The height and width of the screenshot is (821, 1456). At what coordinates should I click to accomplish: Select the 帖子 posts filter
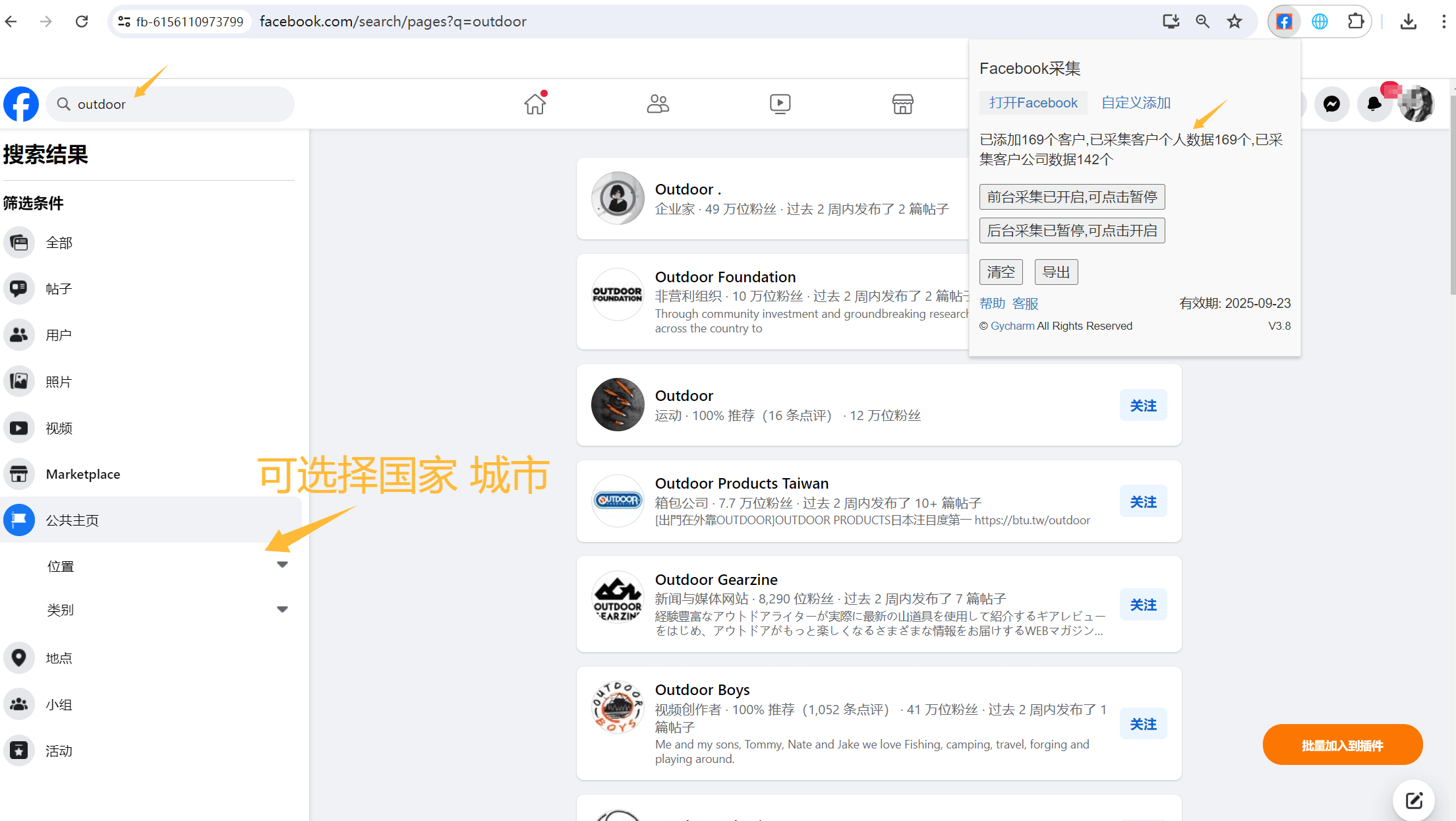(59, 289)
